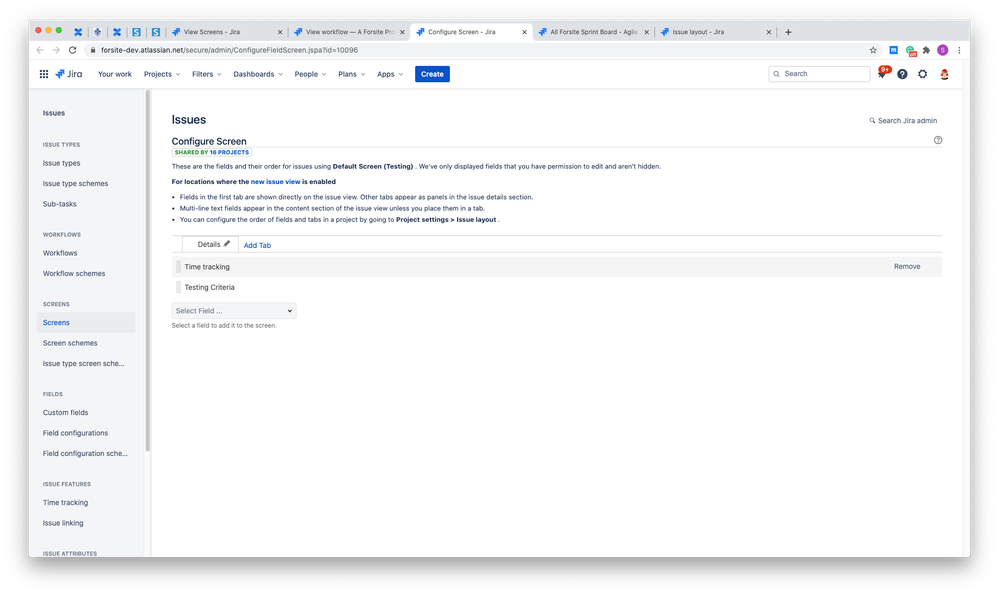Click the browser address bar URL
This screenshot has height=595, width=999.
click(229, 50)
